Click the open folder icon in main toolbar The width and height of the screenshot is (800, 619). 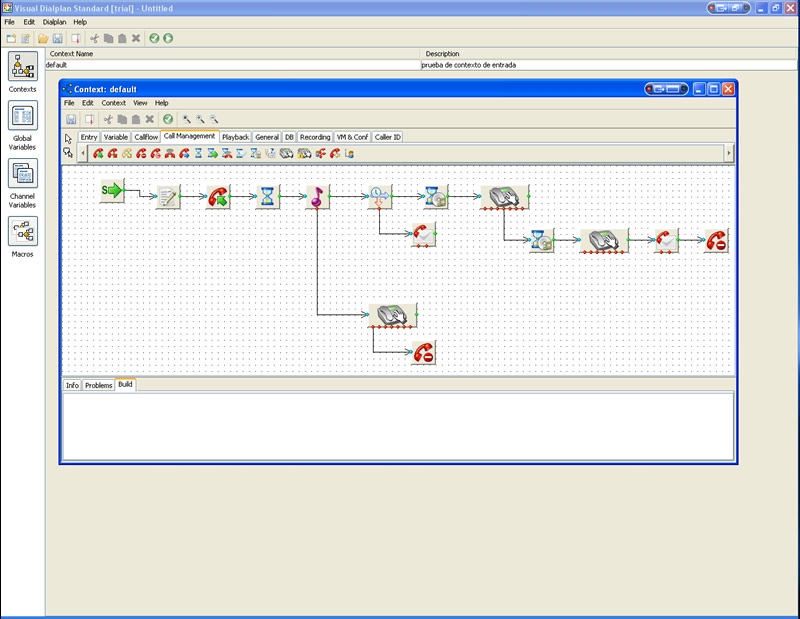pyautogui.click(x=43, y=38)
